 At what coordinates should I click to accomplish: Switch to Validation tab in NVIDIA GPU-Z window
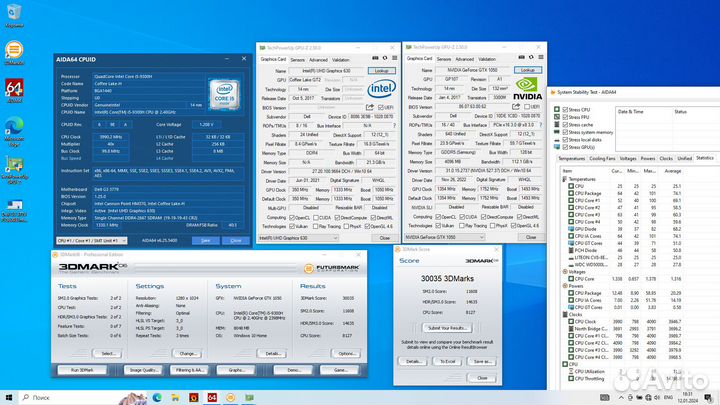tap(487, 59)
